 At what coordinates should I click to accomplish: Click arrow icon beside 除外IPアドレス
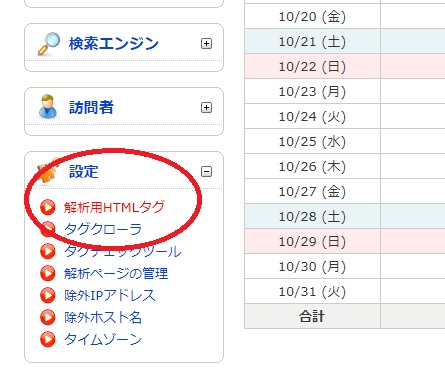click(x=48, y=295)
